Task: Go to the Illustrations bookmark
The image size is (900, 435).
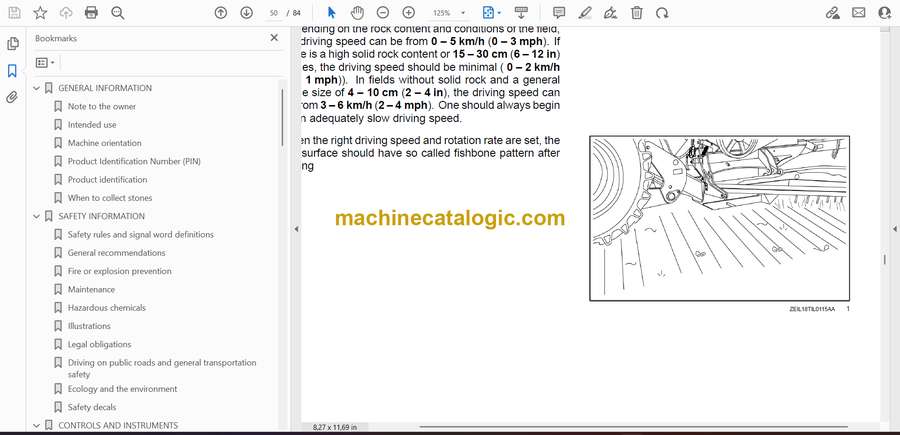Action: tap(89, 326)
